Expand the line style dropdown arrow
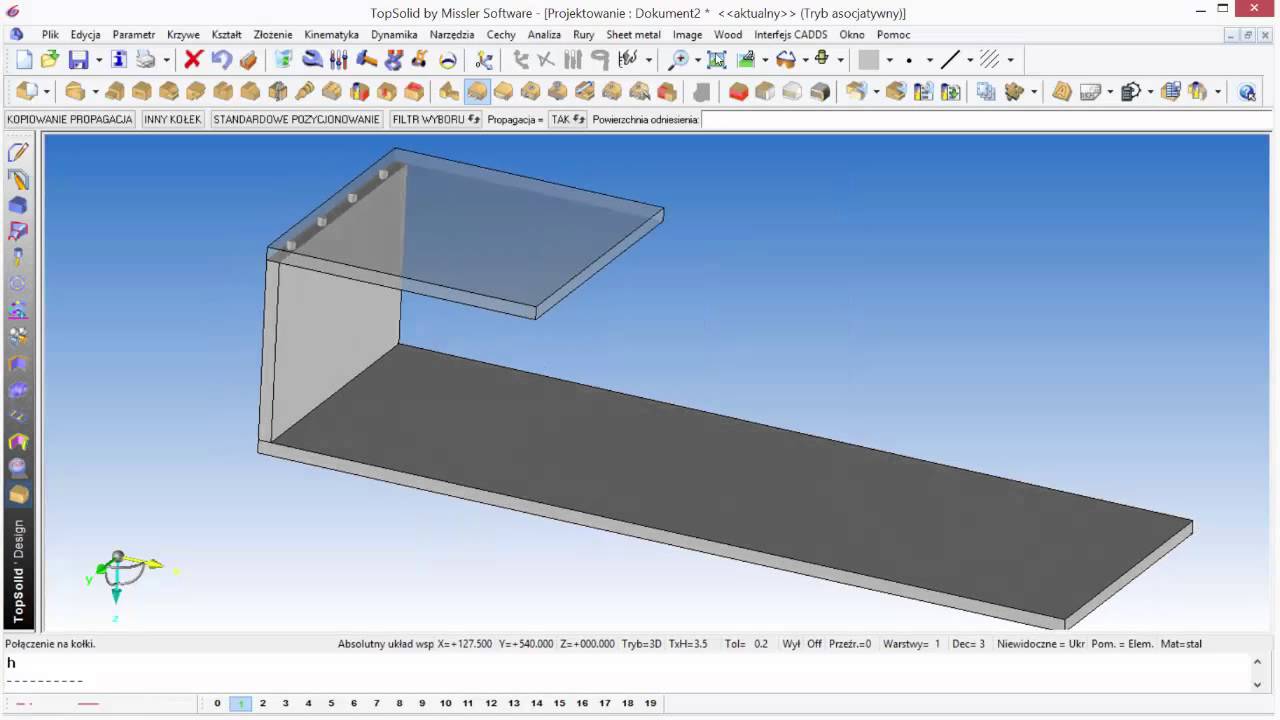The width and height of the screenshot is (1280, 720). pyautogui.click(x=970, y=60)
